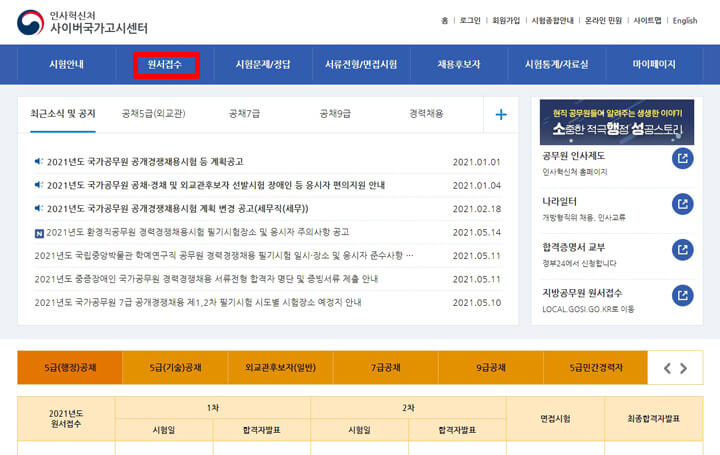Click the 지방공무원 원서접수 link text

[582, 292]
